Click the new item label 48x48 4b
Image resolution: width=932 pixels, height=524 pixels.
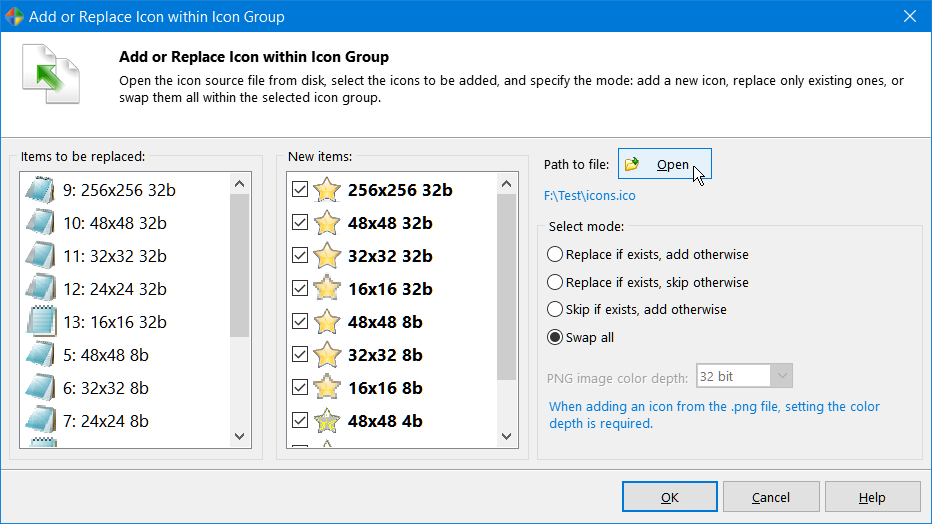385,421
